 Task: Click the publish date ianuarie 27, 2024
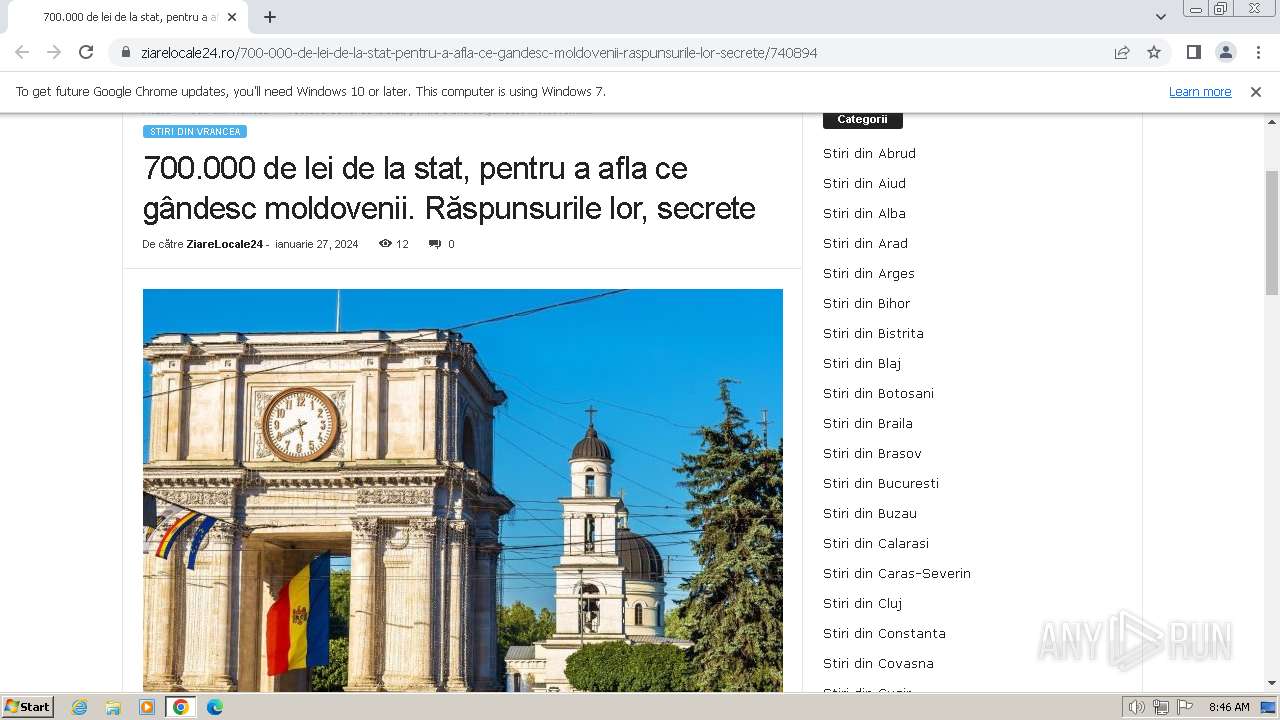[316, 244]
